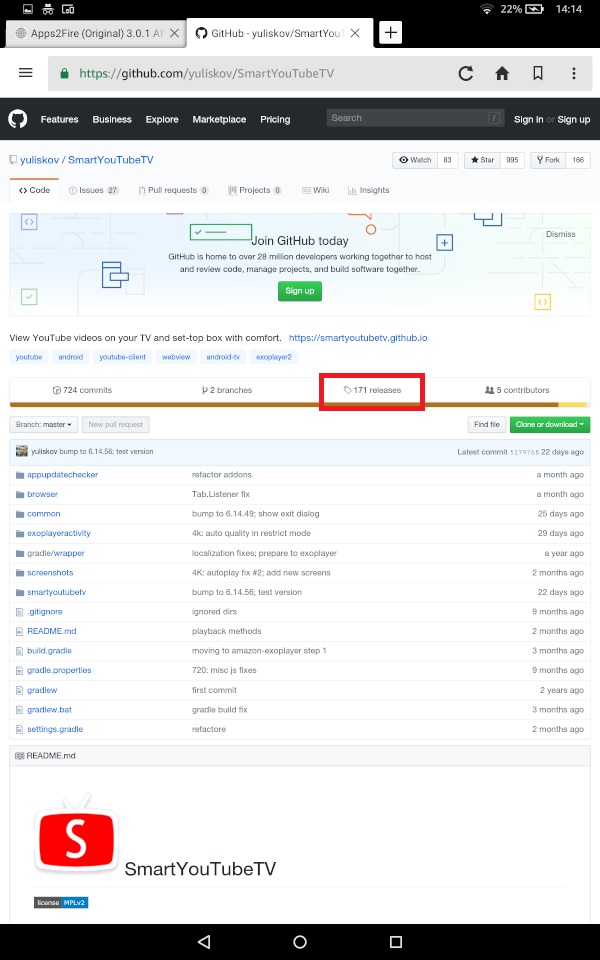The image size is (600, 960).
Task: View the 2 branches link
Action: point(227,390)
